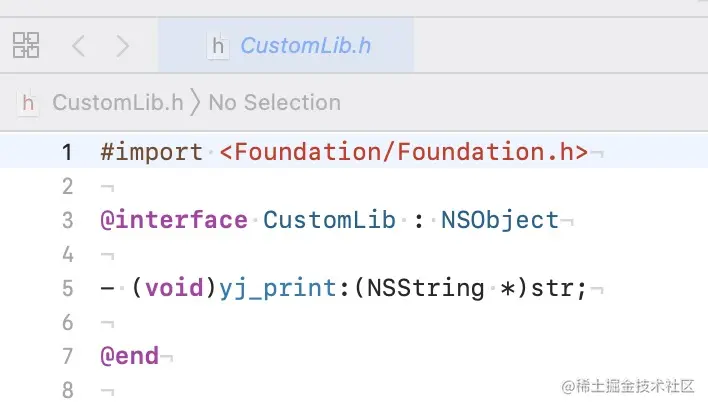The width and height of the screenshot is (708, 408).
Task: Click line number 1 in gutter
Action: (x=66, y=152)
